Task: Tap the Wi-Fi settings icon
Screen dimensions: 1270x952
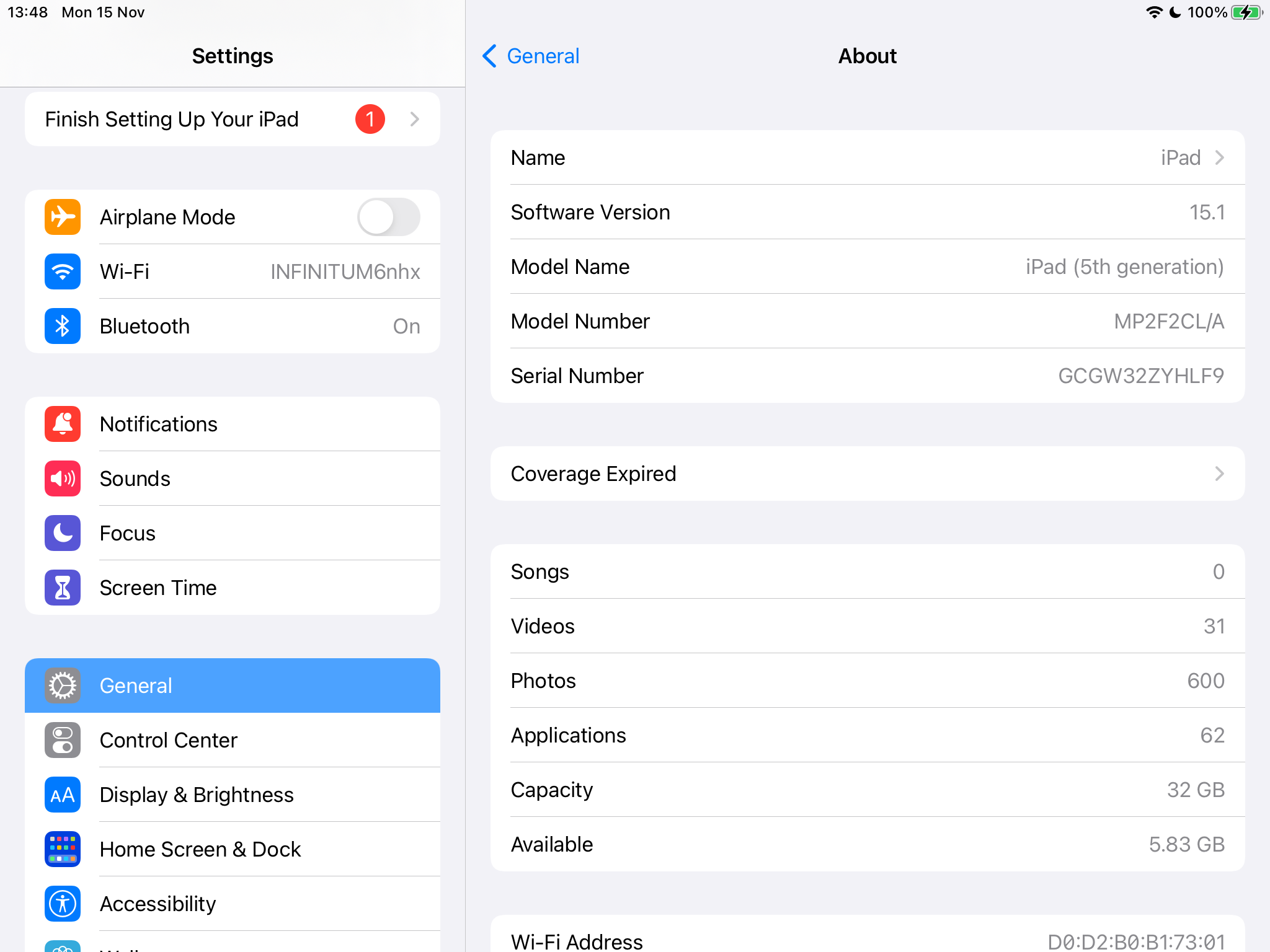Action: click(x=63, y=271)
